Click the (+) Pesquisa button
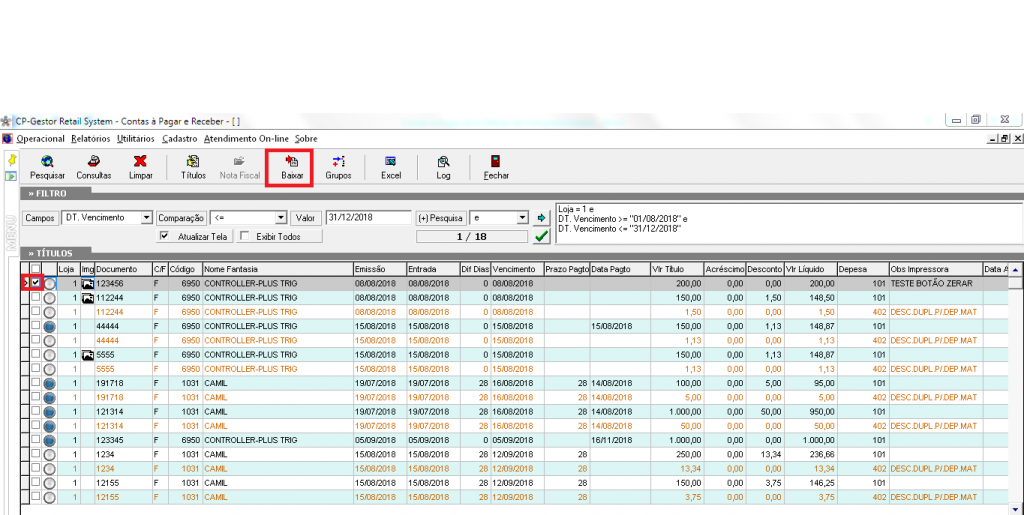This screenshot has width=1024, height=515. [441, 218]
